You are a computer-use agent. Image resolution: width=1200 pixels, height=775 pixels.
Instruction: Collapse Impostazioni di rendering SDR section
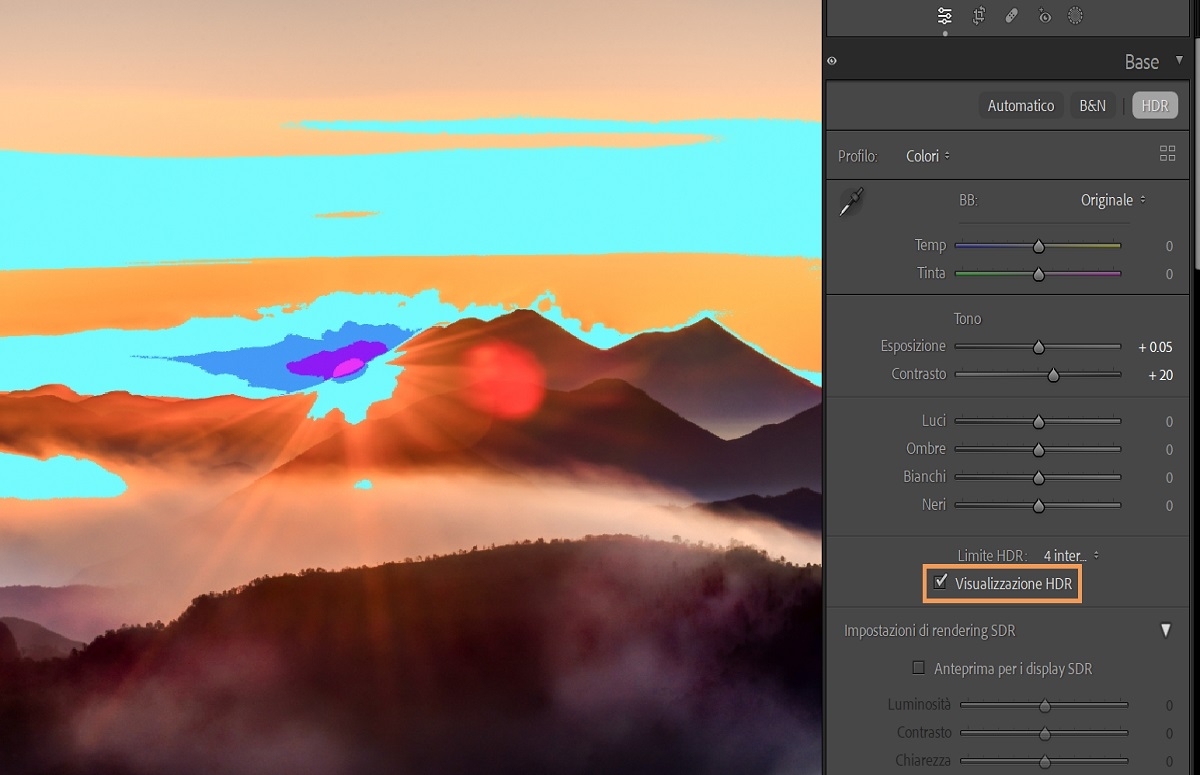(1165, 630)
